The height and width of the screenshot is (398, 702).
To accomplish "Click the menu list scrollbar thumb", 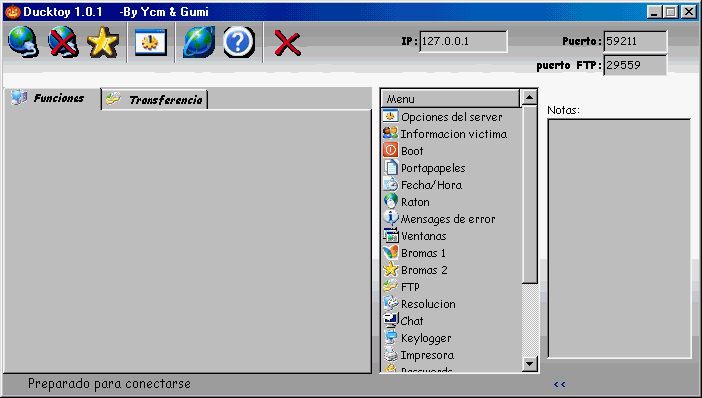I will pyautogui.click(x=530, y=194).
